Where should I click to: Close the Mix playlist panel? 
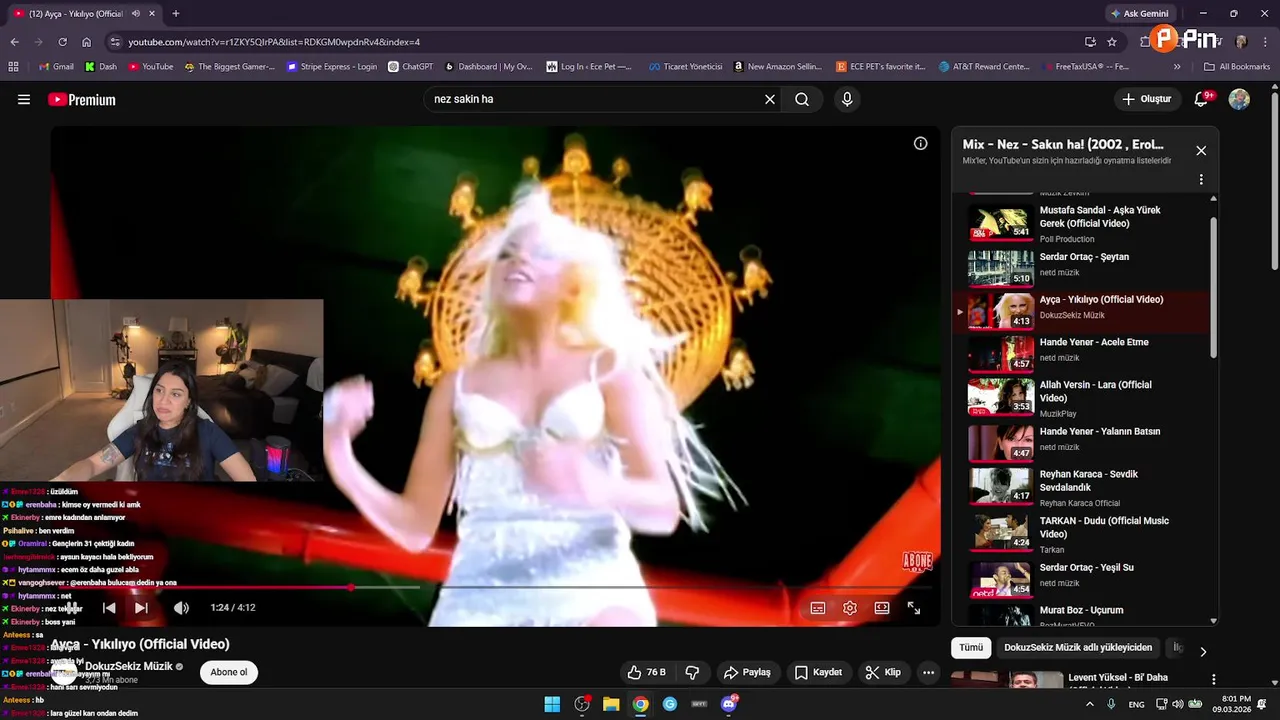pos(1201,150)
